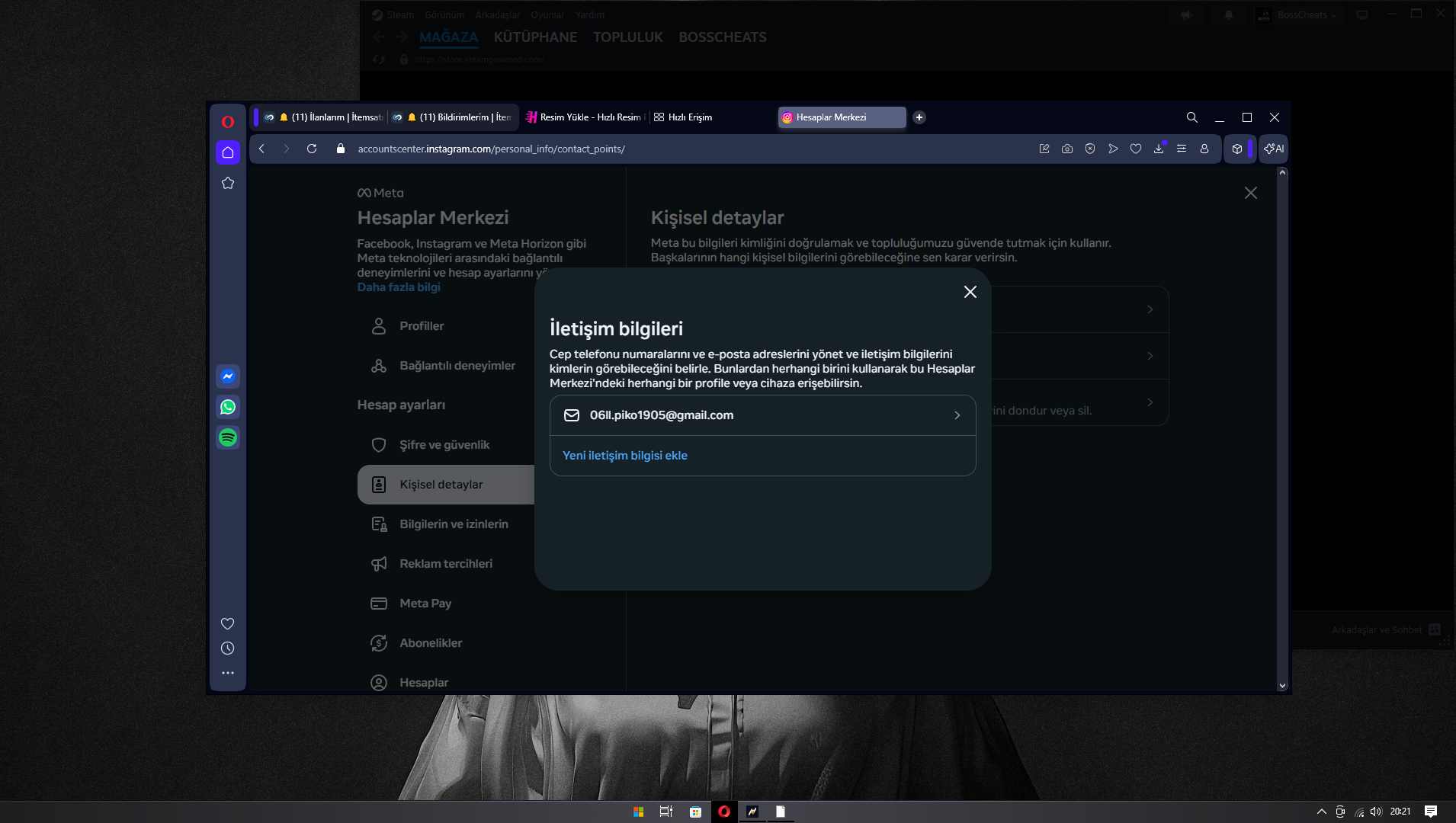Open Messenger from the Opera sidebar
The height and width of the screenshot is (823, 1456).
tap(228, 376)
